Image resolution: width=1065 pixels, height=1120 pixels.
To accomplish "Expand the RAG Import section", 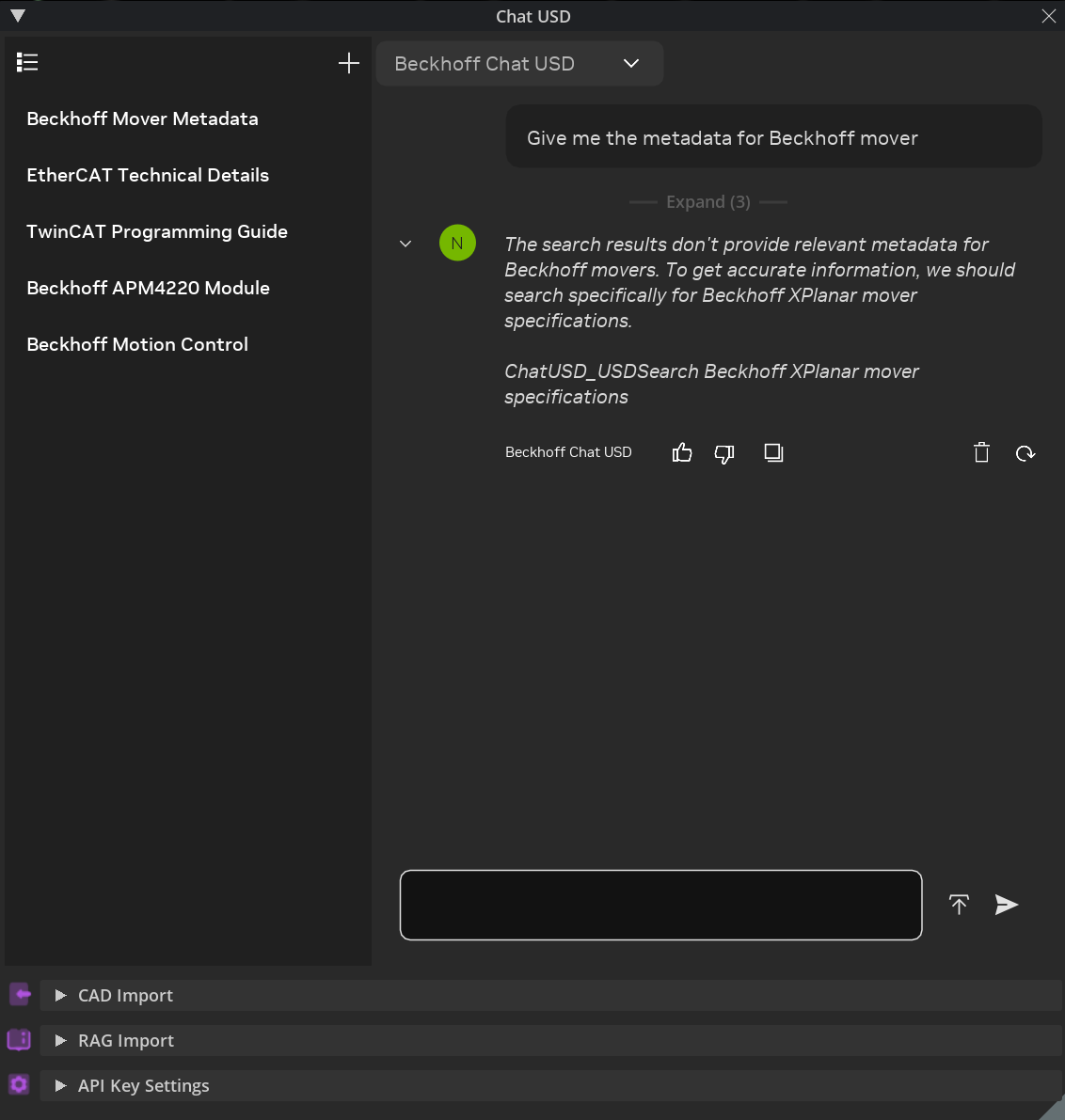I will (550, 1040).
